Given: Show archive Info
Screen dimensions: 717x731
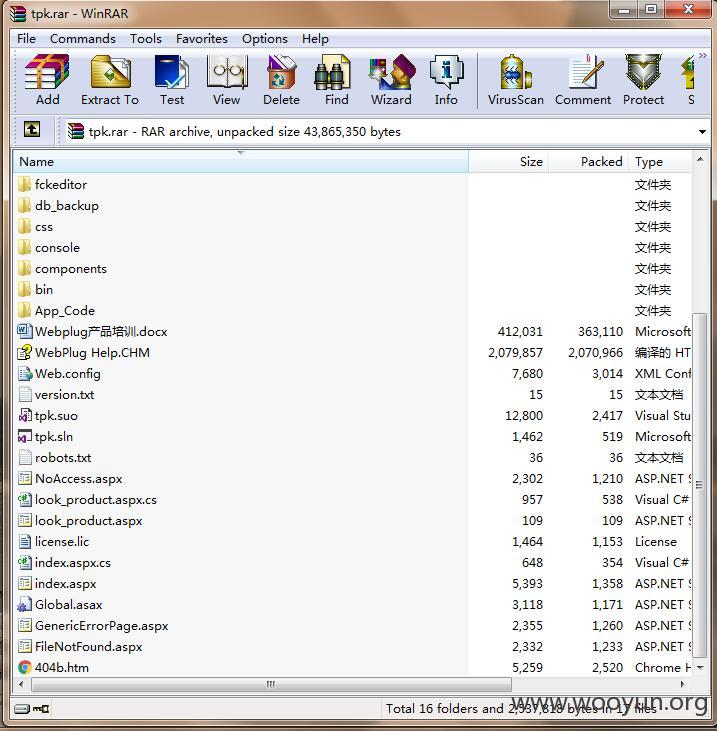Looking at the screenshot, I should pyautogui.click(x=446, y=80).
